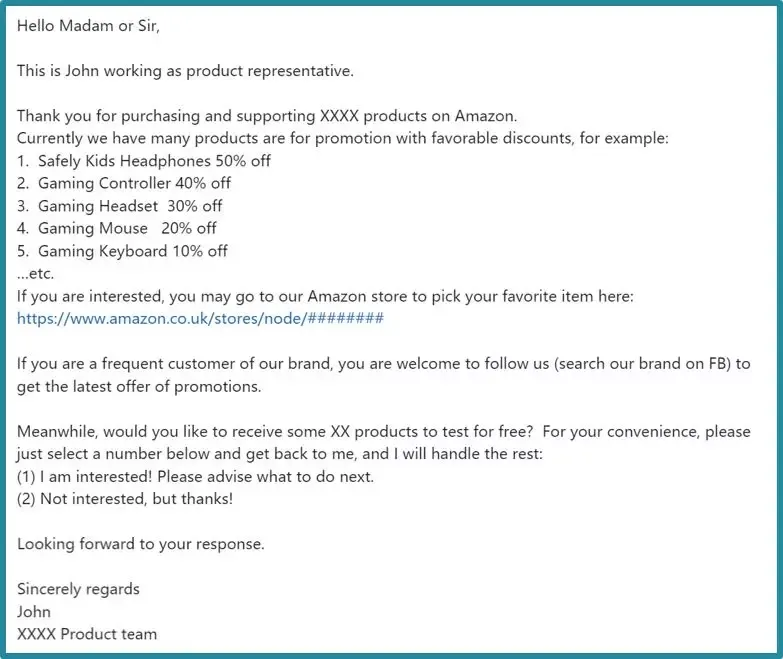Click 'Gaming Controller 40% off' list item

124,183
